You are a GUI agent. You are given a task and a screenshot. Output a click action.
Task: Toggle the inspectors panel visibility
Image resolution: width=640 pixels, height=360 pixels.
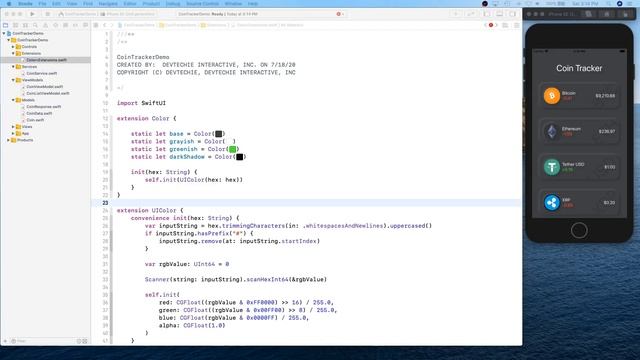(512, 14)
